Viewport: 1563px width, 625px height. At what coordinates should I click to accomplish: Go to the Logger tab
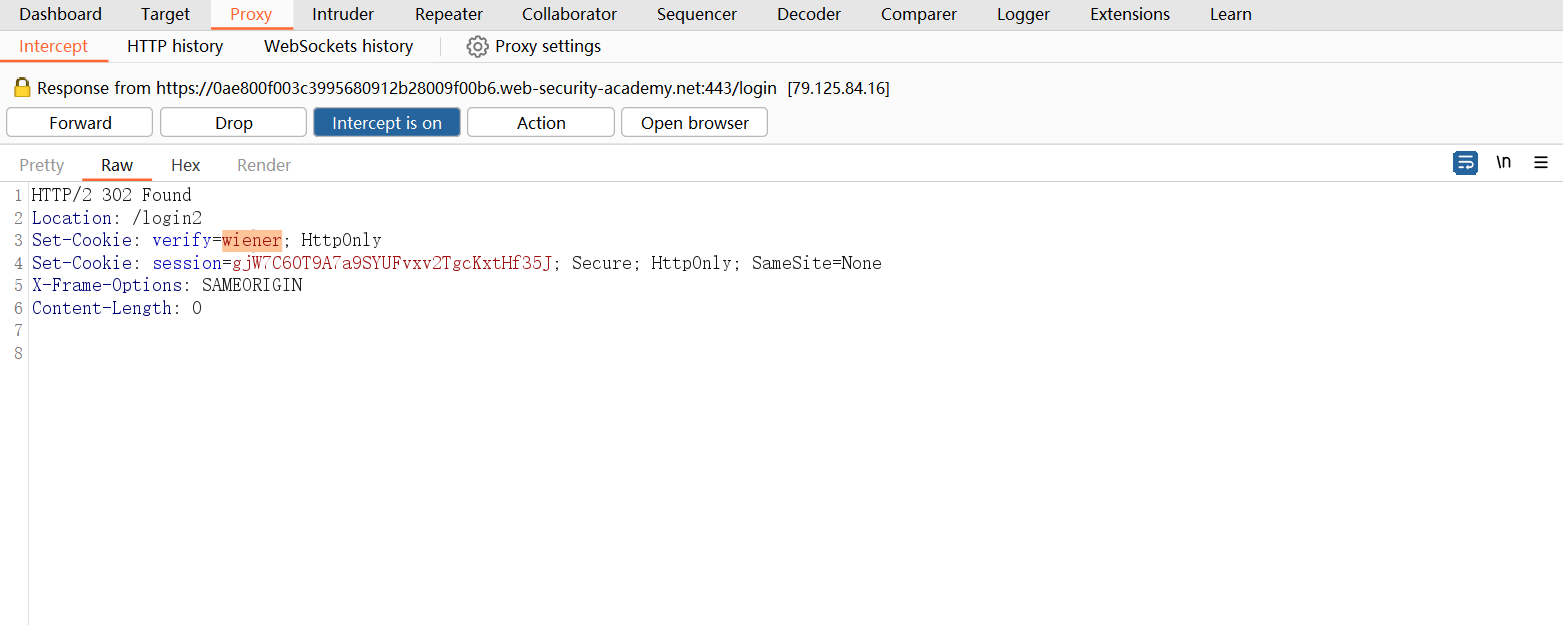pos(1023,14)
